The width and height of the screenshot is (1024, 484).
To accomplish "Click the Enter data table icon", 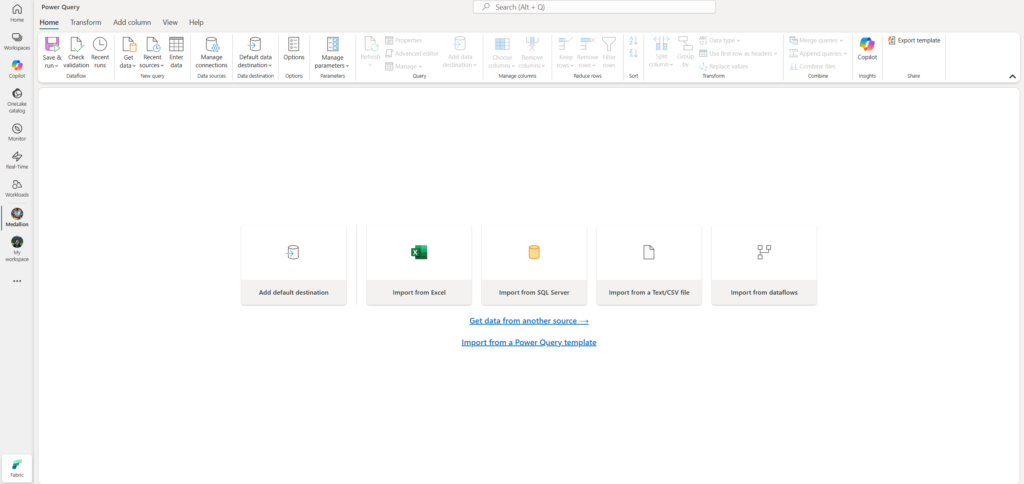I will pos(176,45).
